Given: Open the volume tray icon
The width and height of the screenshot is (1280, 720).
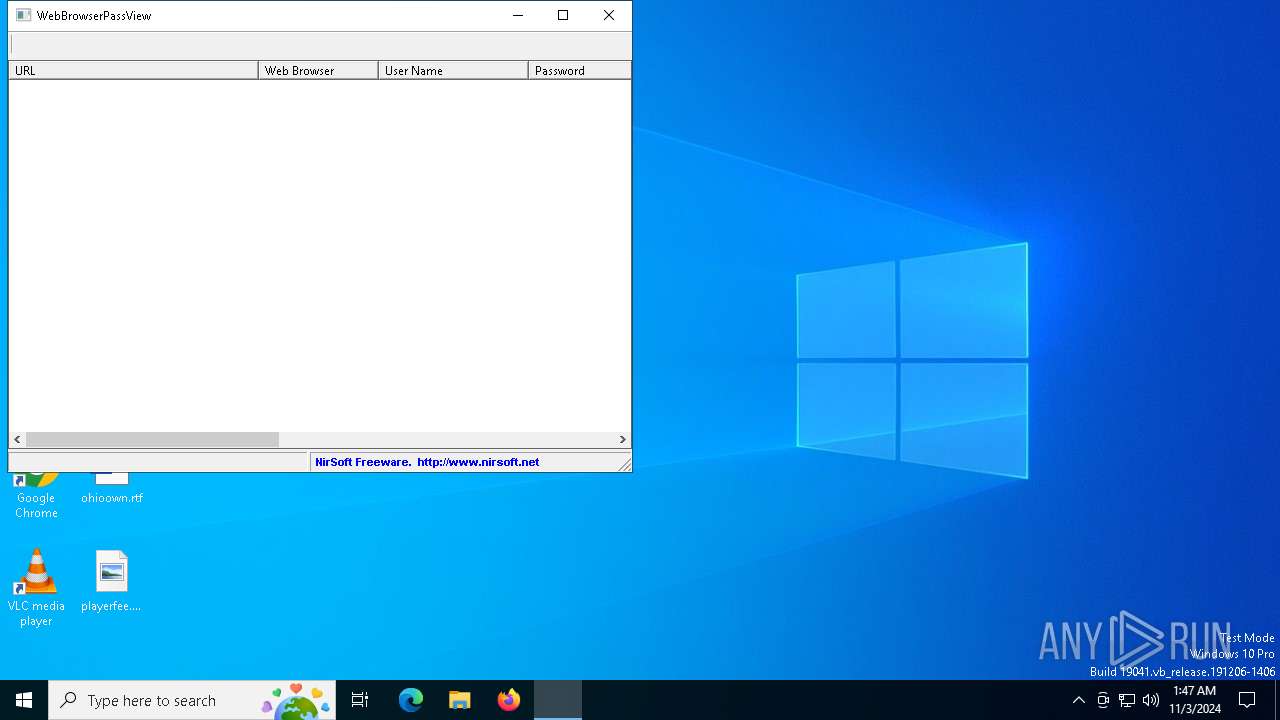Looking at the screenshot, I should (1151, 700).
